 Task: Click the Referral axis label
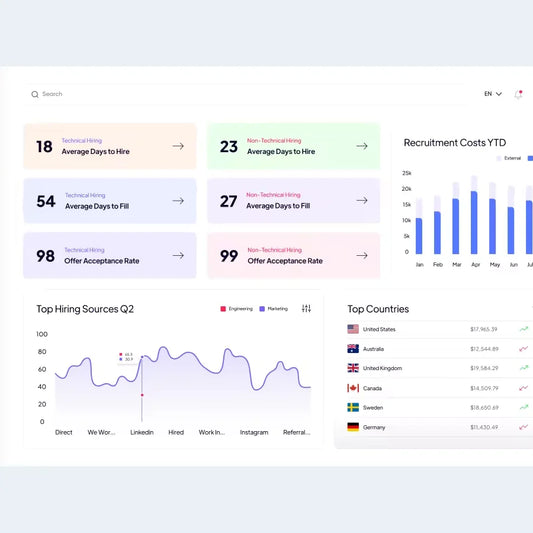point(296,432)
